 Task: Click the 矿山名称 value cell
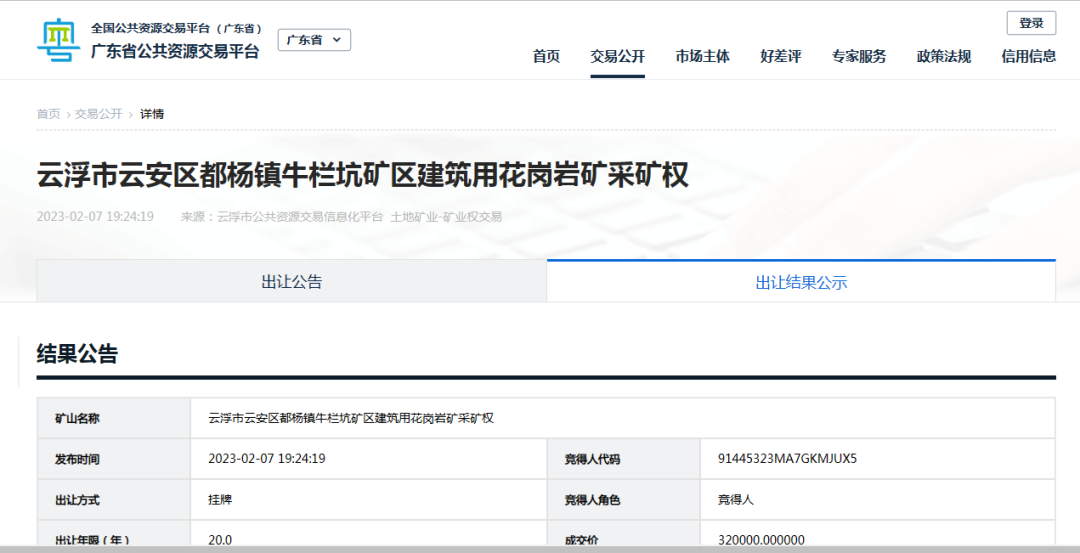351,418
